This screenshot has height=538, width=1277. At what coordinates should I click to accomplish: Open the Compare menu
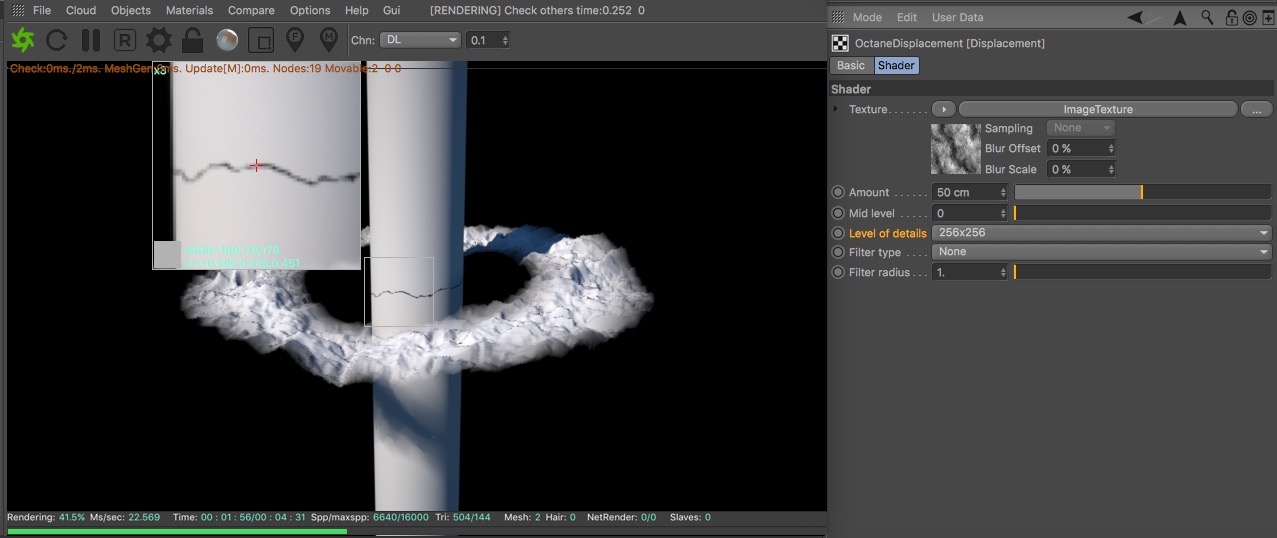(x=251, y=10)
